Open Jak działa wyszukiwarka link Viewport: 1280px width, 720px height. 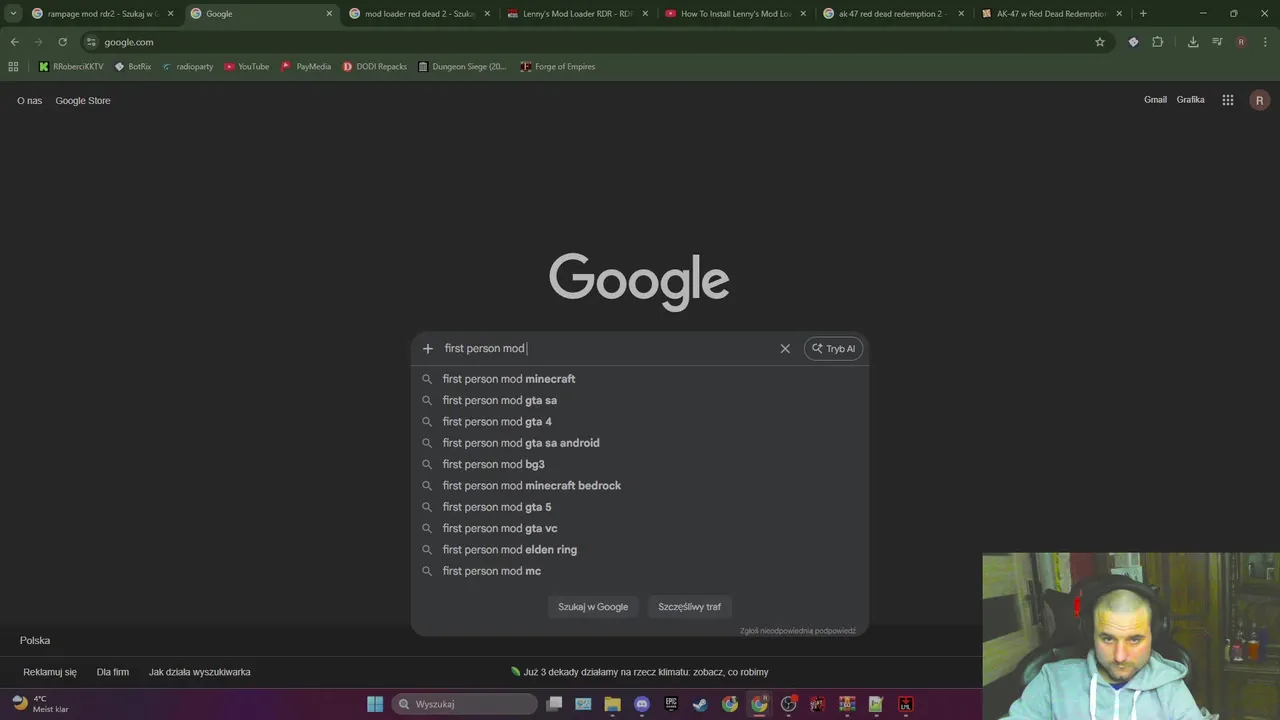pos(199,672)
